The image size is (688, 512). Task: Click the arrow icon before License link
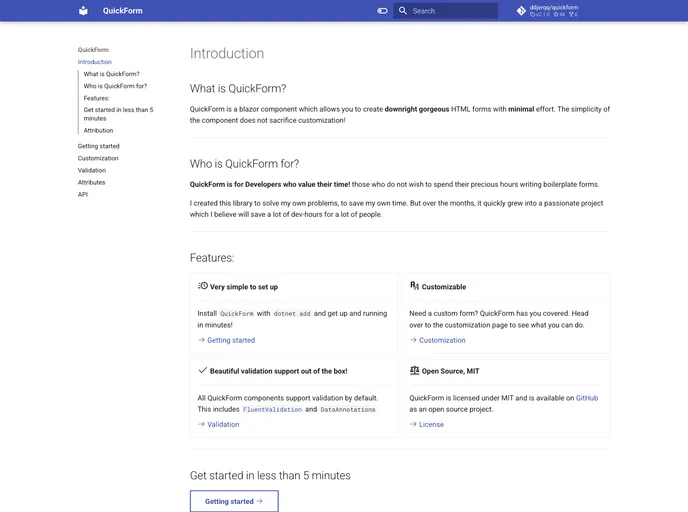coord(413,424)
